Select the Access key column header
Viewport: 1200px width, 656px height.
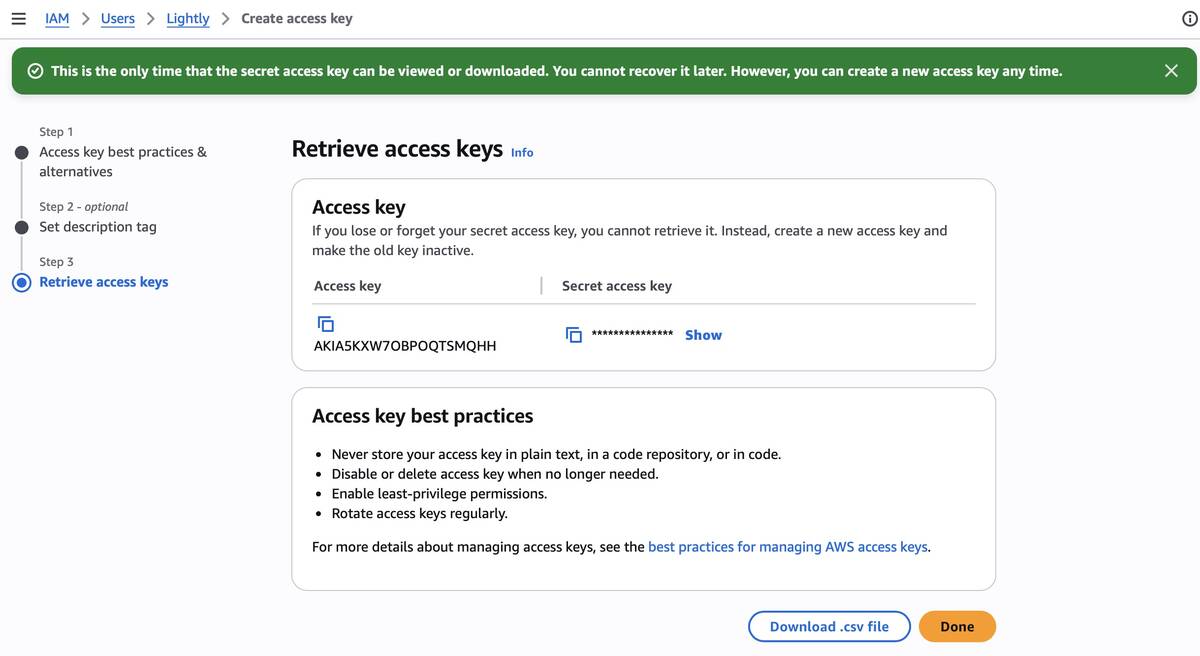tap(347, 285)
